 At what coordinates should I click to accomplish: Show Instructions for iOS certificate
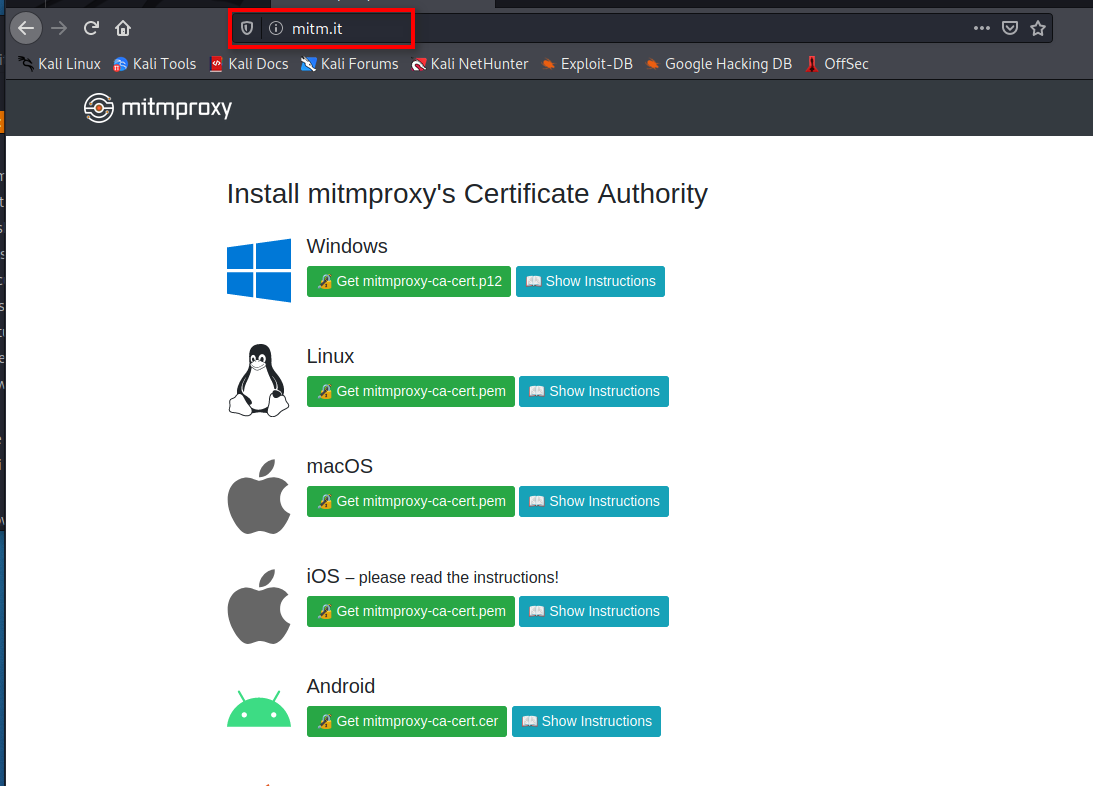pyautogui.click(x=594, y=611)
